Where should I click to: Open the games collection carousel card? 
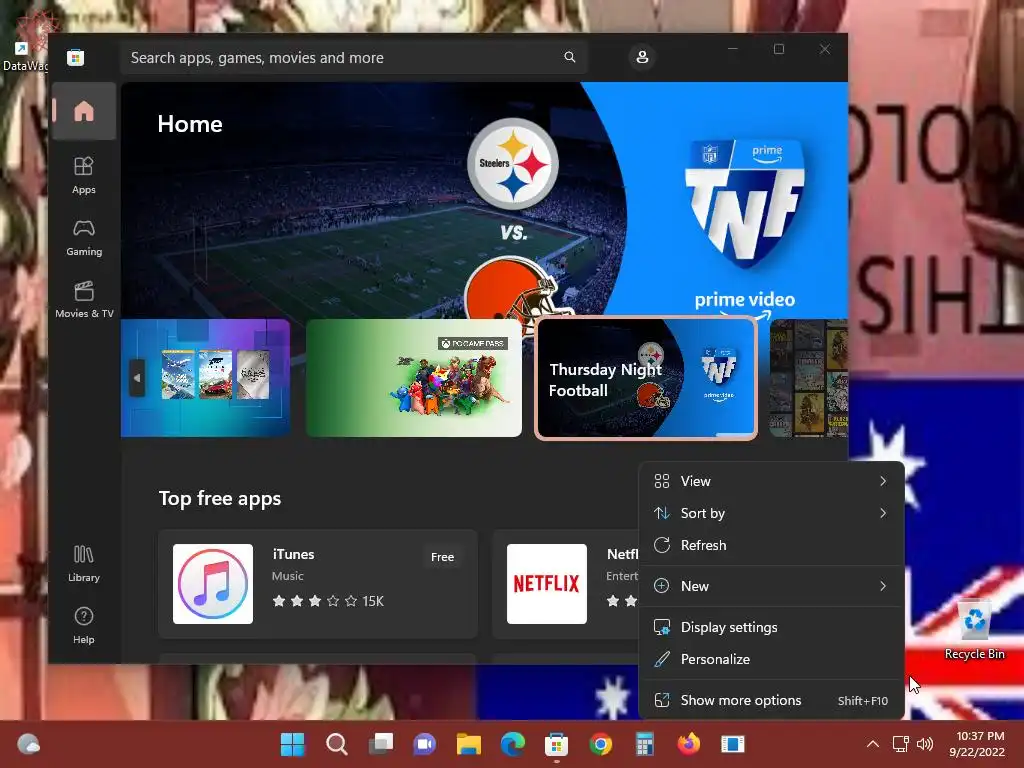pos(205,378)
